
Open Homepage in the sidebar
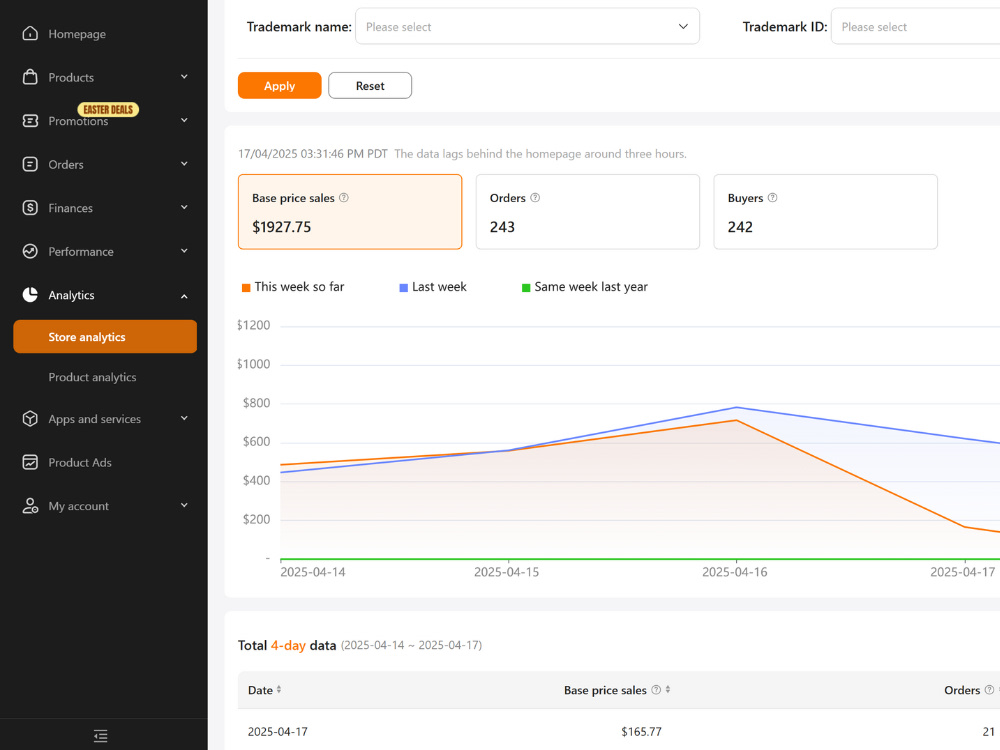(77, 34)
